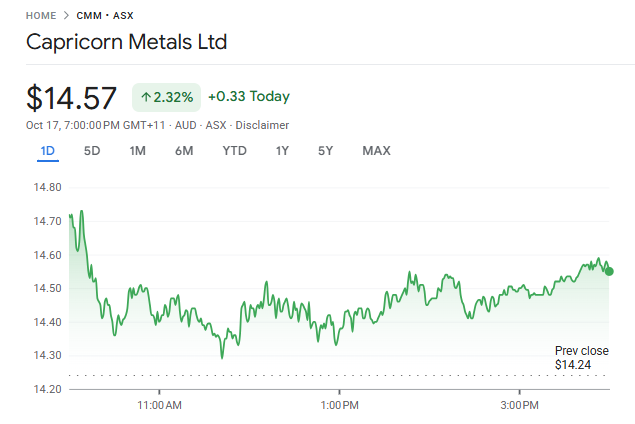Click the green end-point dot on the chart
Screen dimensions: 635x424
[x=609, y=271]
